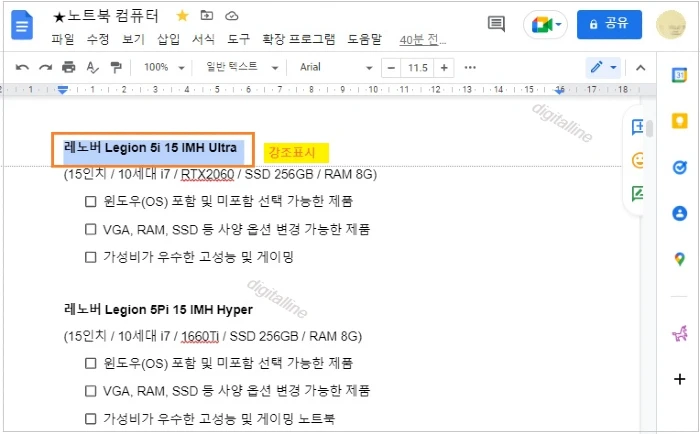
Task: Click the heading 레노버 Legion 5i 15 IMH Ultra
Action: coord(150,148)
